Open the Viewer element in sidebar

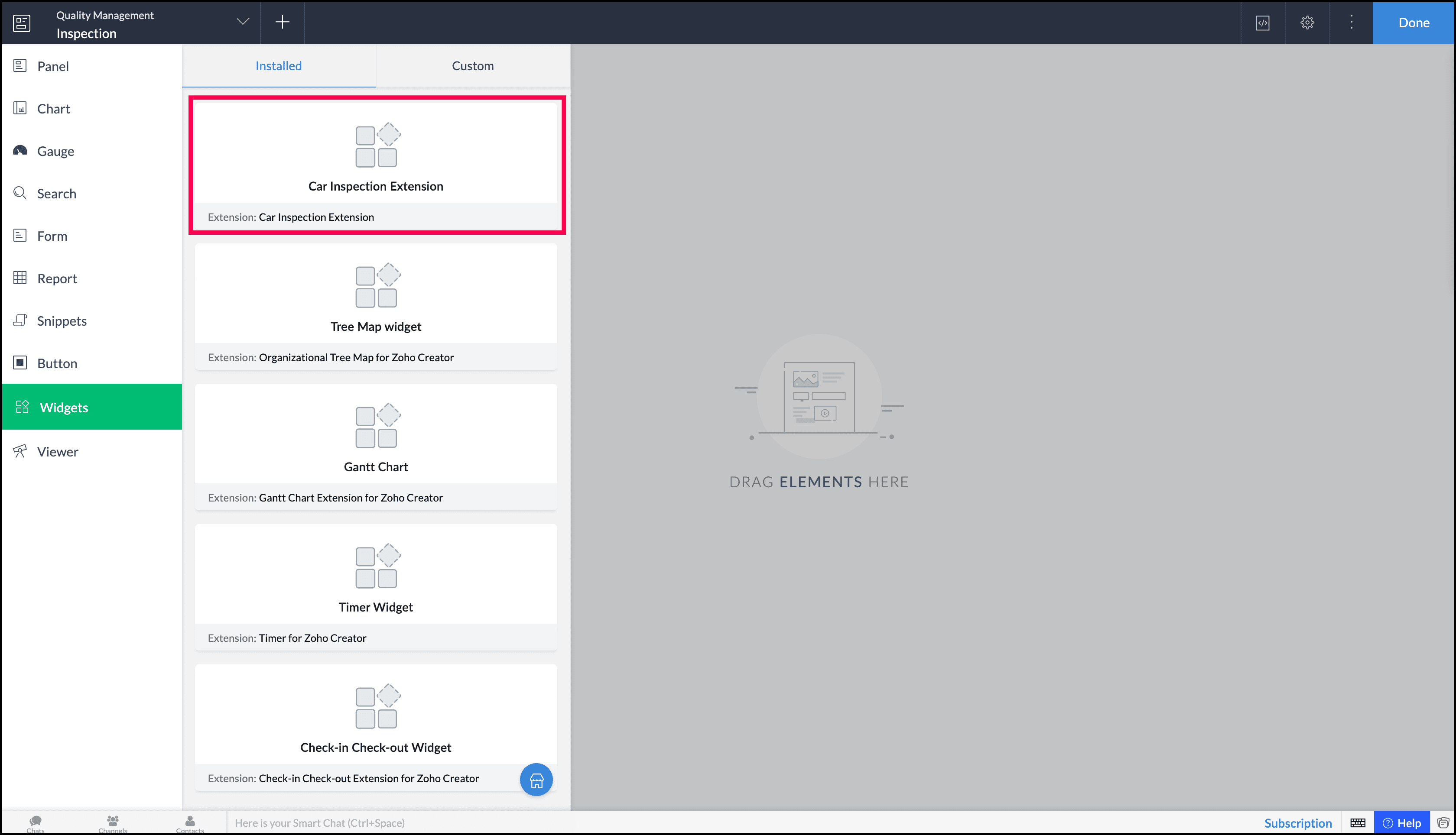tap(57, 452)
